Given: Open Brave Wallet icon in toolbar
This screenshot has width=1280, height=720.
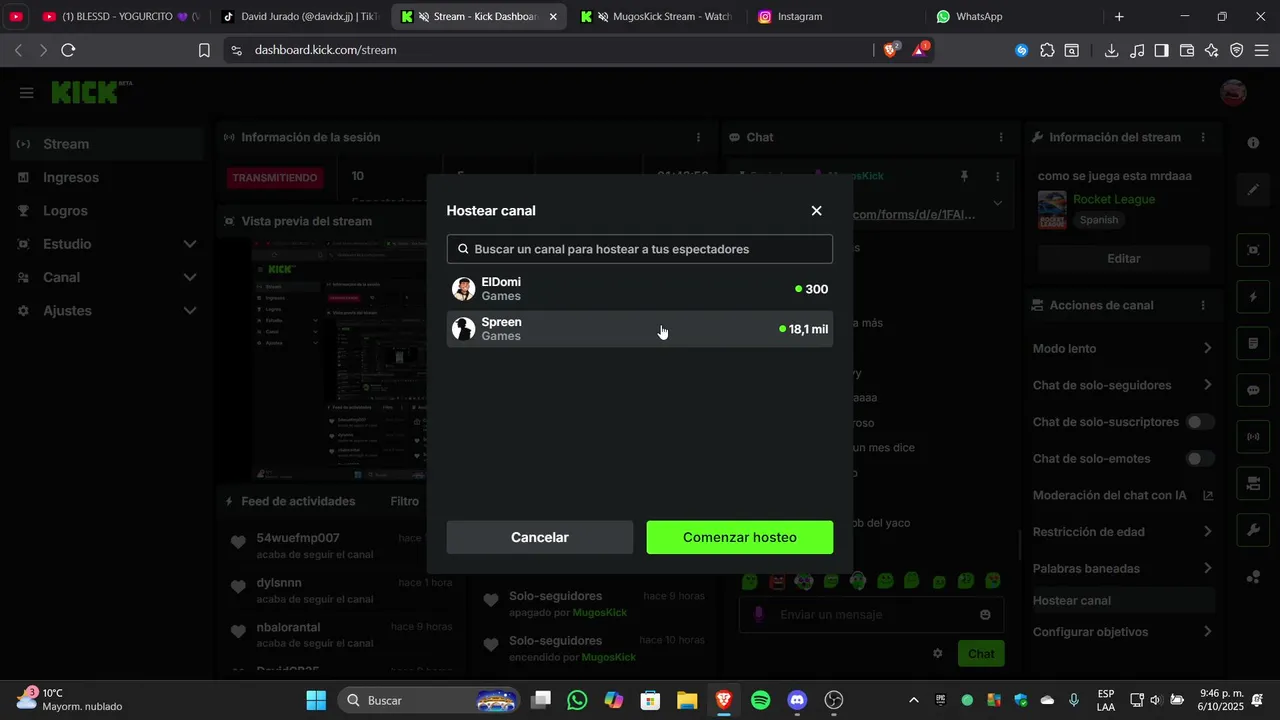Looking at the screenshot, I should [x=1187, y=50].
